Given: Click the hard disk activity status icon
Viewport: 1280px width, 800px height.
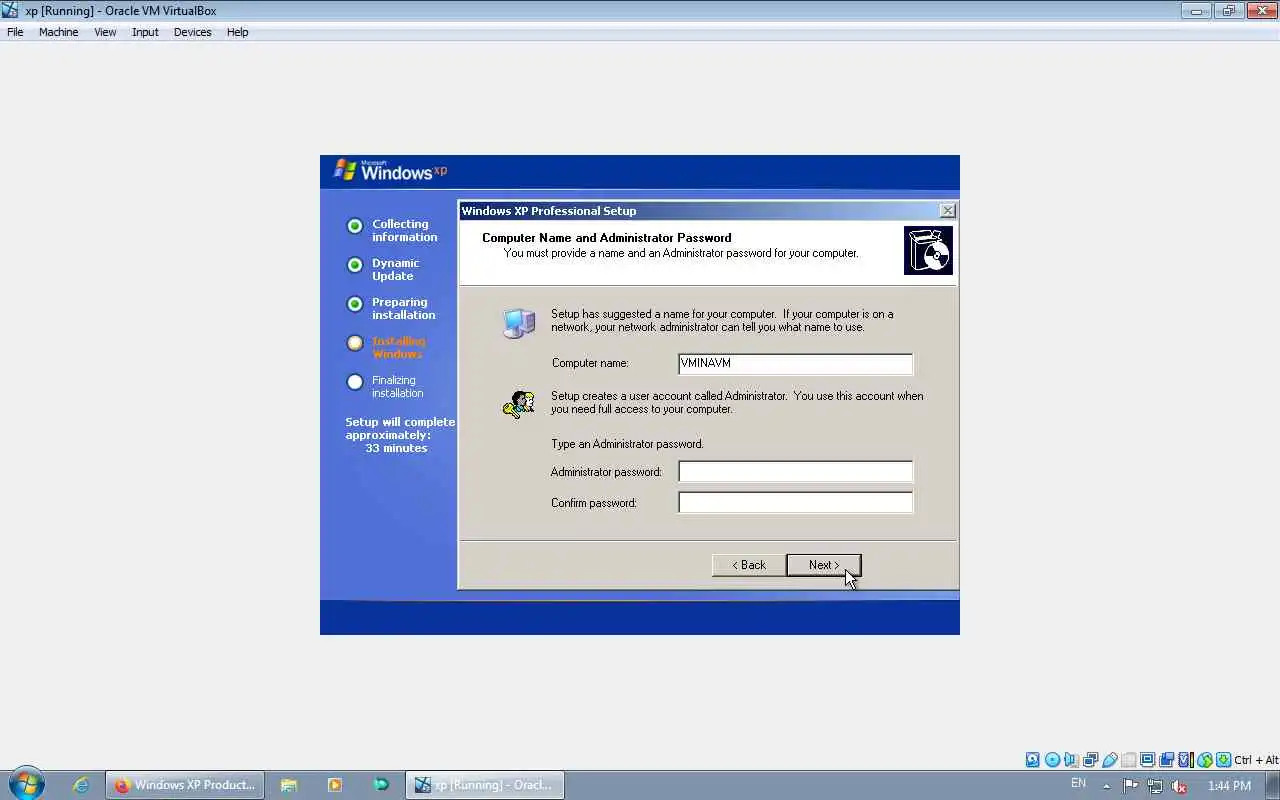Looking at the screenshot, I should 1033,760.
